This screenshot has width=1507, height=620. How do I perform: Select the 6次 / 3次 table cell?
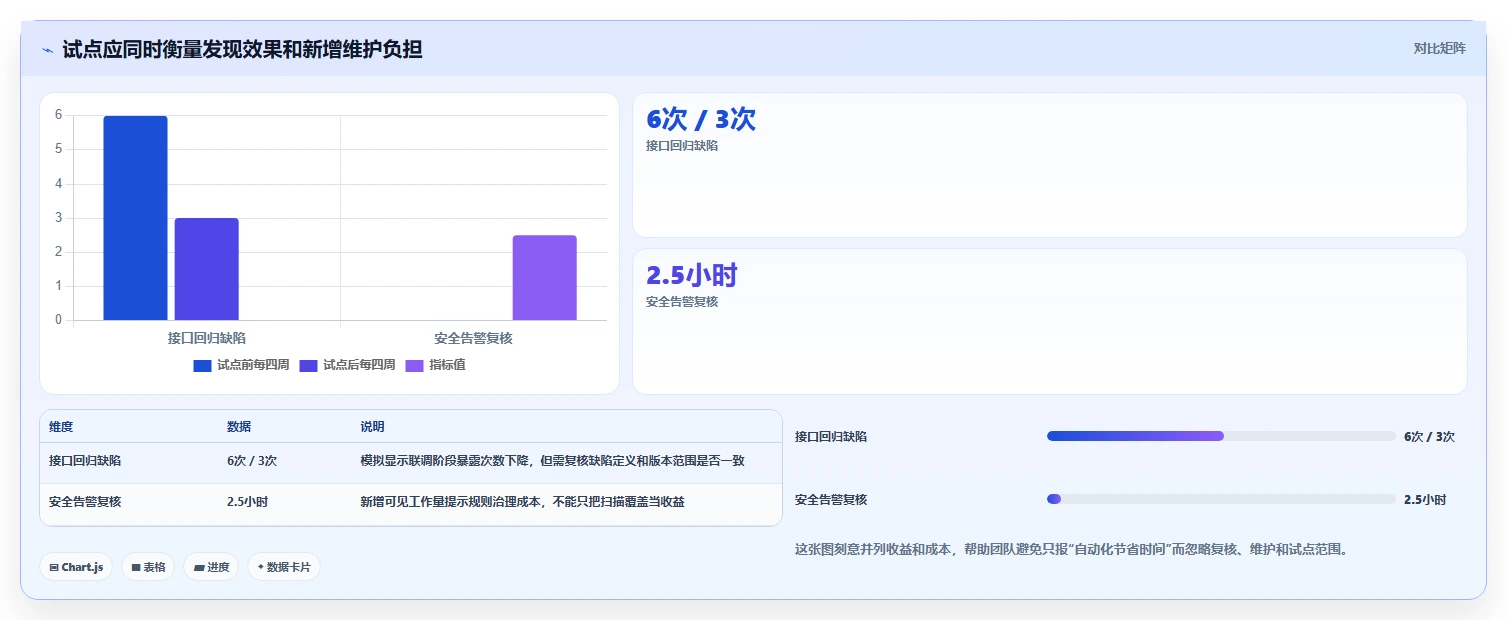click(252, 461)
